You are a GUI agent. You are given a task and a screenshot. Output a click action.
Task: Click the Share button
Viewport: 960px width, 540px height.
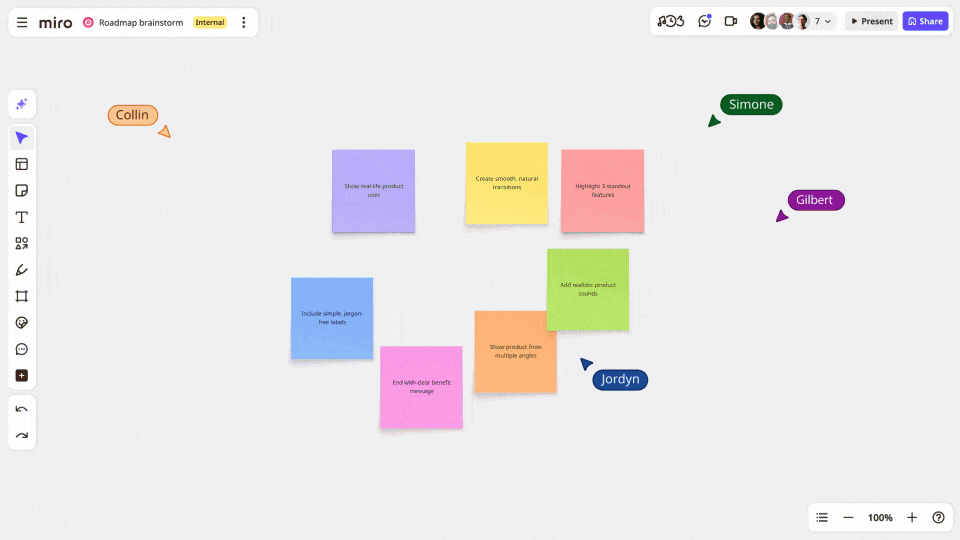925,21
